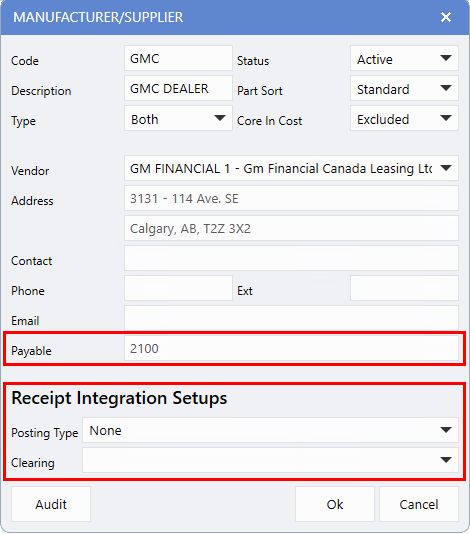Click the first Address line field
The height and width of the screenshot is (534, 470).
291,198
